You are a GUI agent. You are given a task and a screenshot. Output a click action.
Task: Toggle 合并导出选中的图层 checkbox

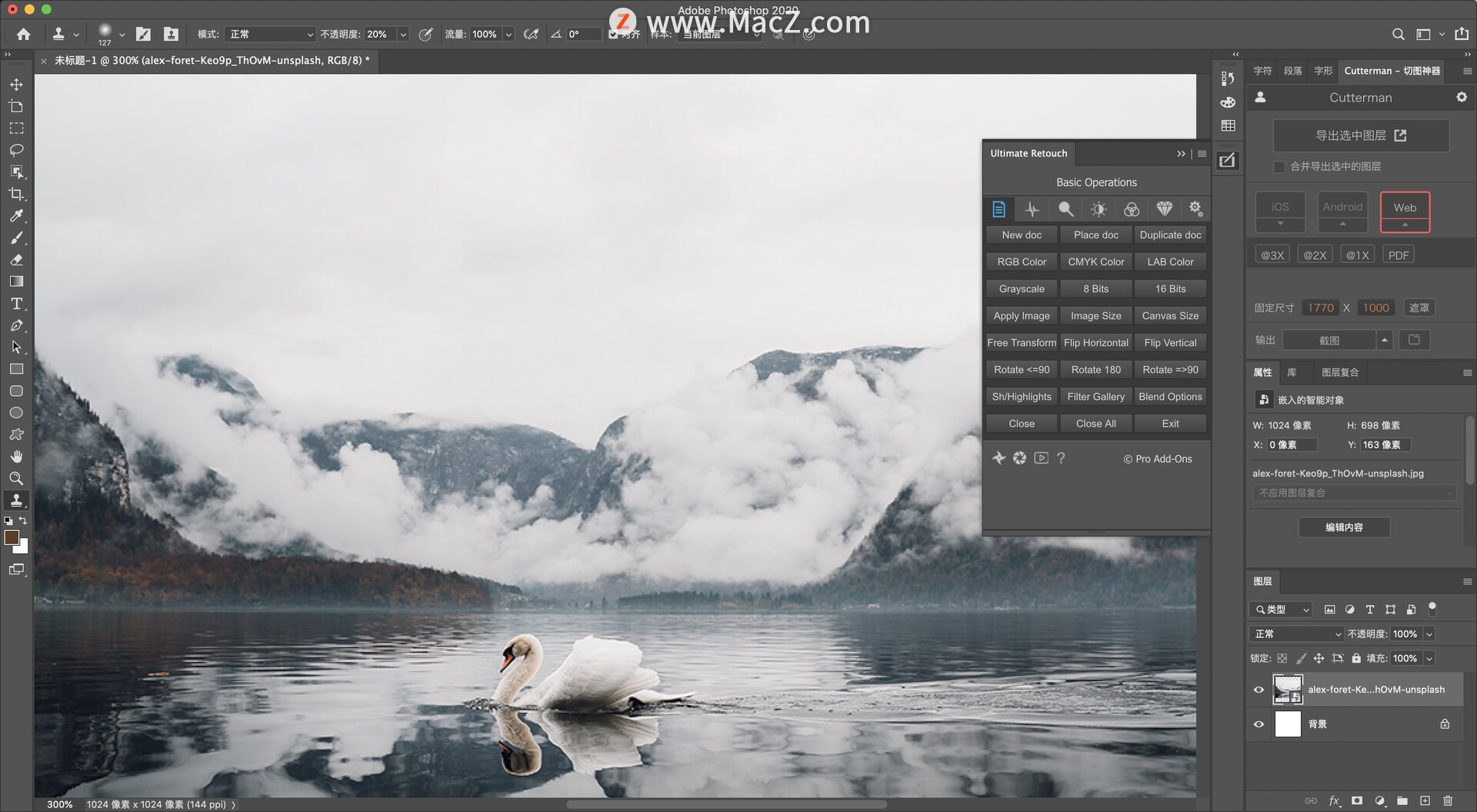click(1279, 167)
